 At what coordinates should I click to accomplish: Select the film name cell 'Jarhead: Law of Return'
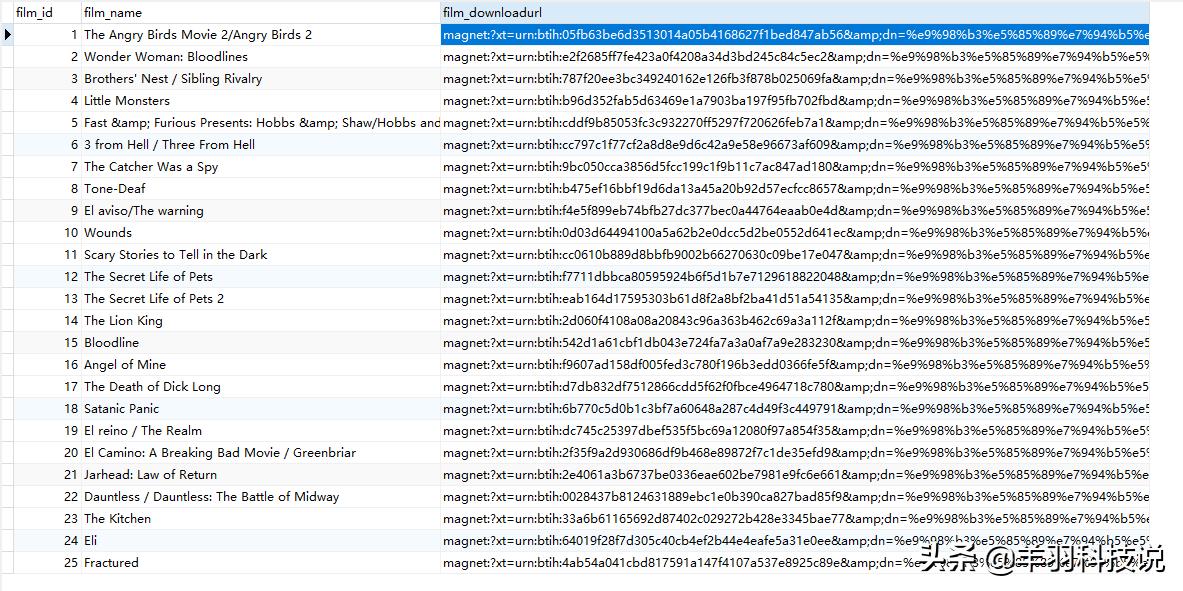150,475
